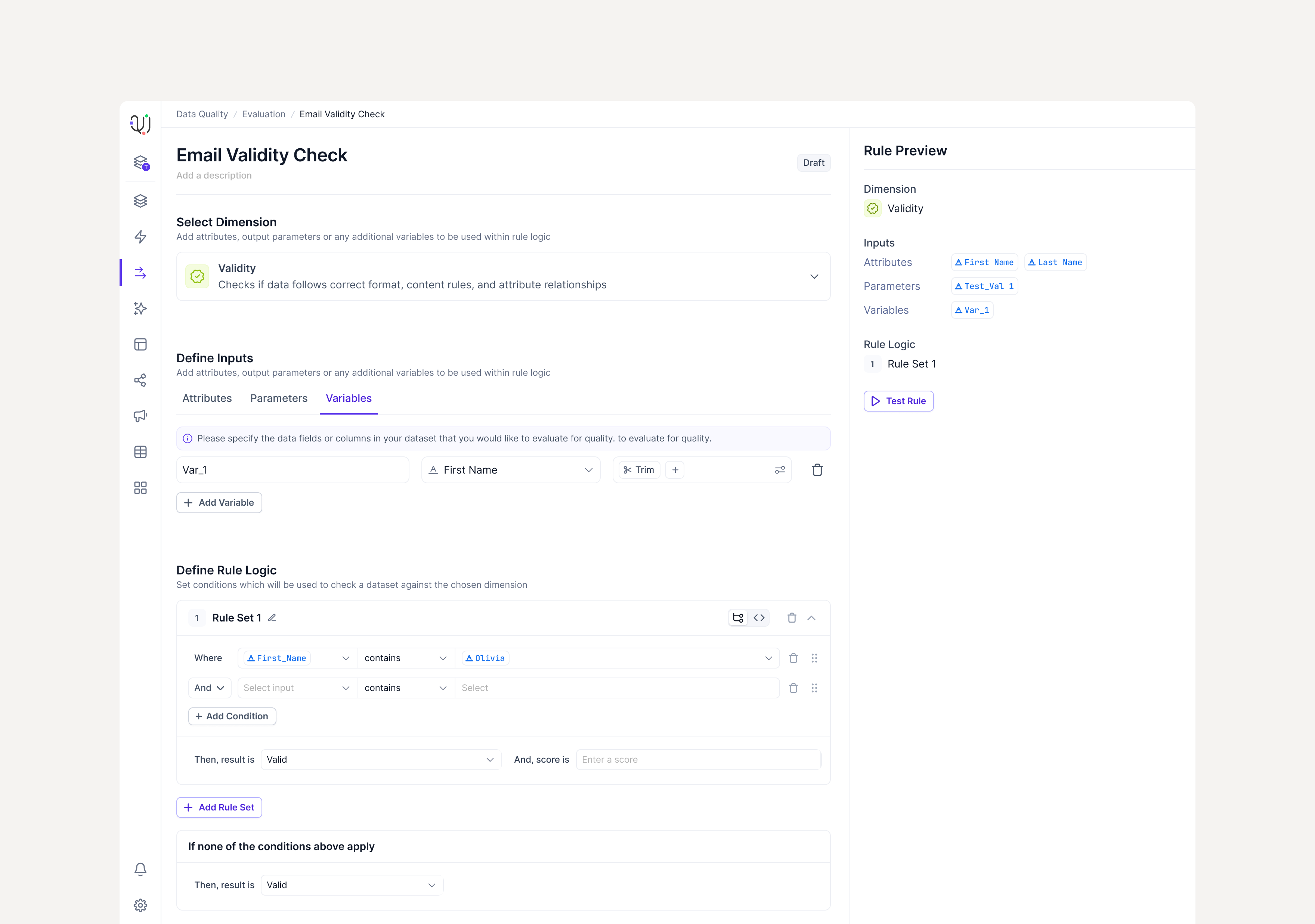Click the Add Condition button
The width and height of the screenshot is (1315, 924).
coord(232,716)
